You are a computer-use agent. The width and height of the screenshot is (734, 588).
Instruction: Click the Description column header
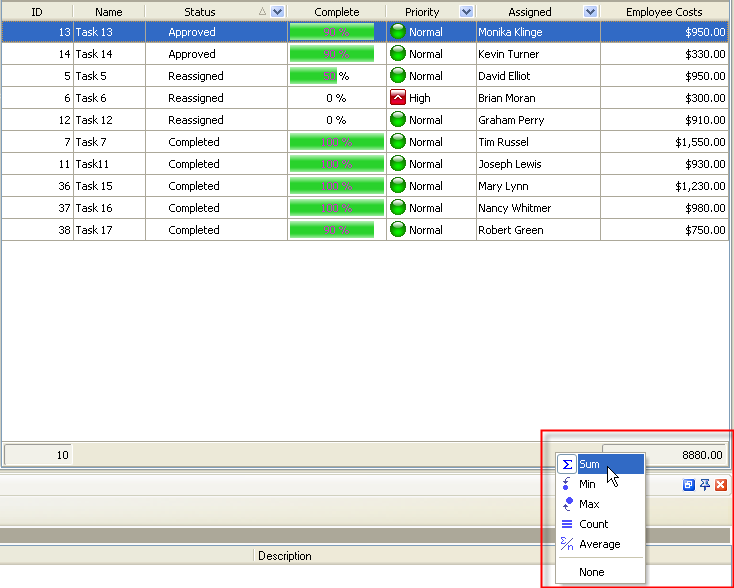[284, 556]
